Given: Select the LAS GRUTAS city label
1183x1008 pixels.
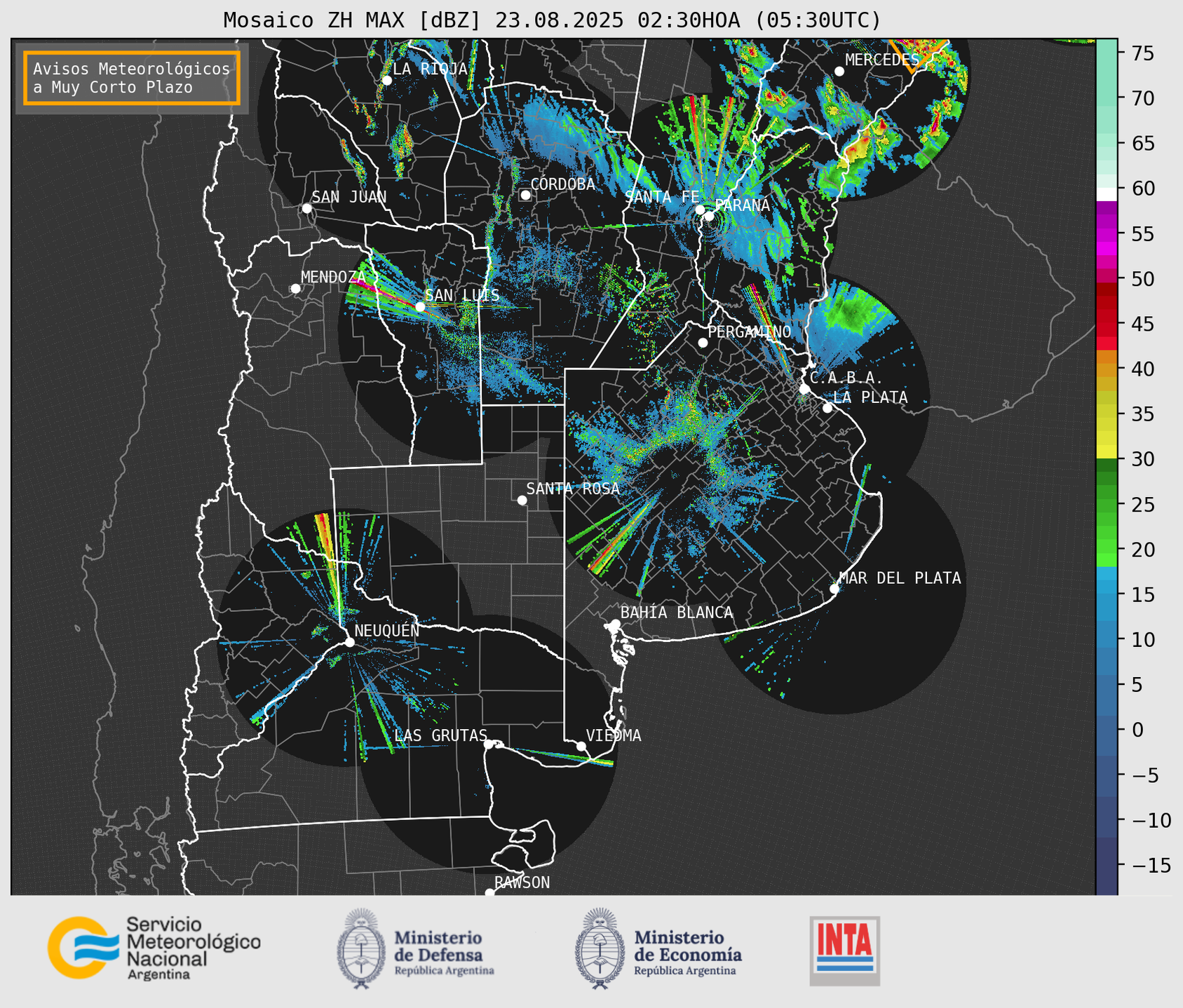Looking at the screenshot, I should tap(440, 735).
